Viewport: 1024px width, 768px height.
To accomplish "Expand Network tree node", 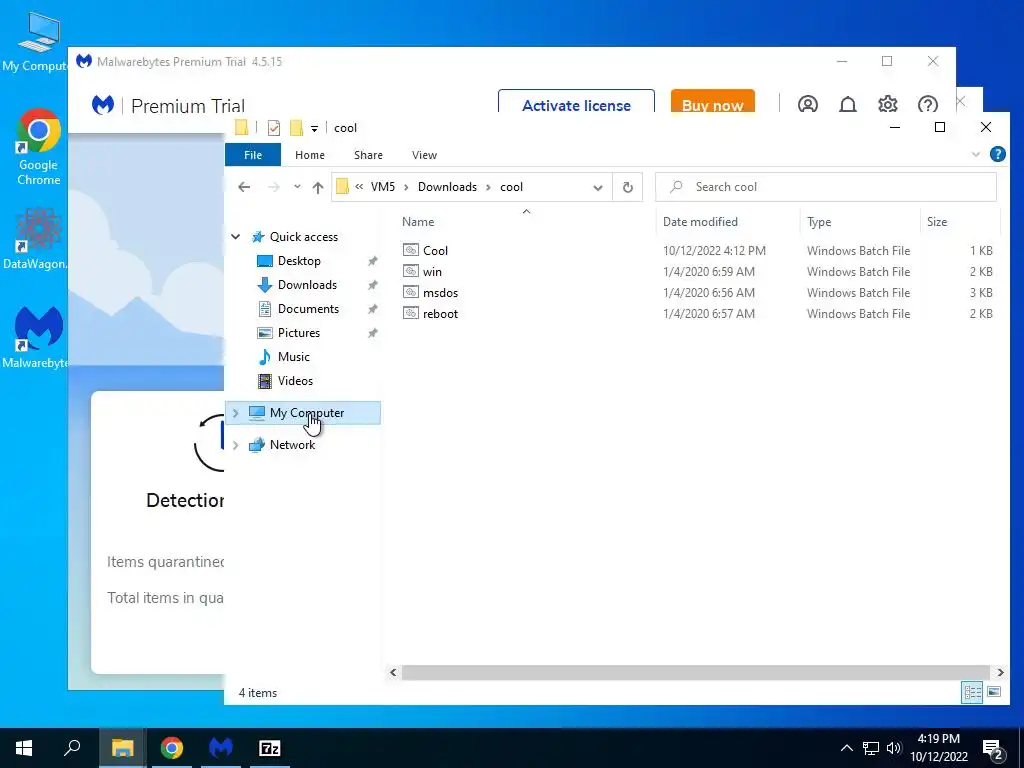I will [236, 445].
